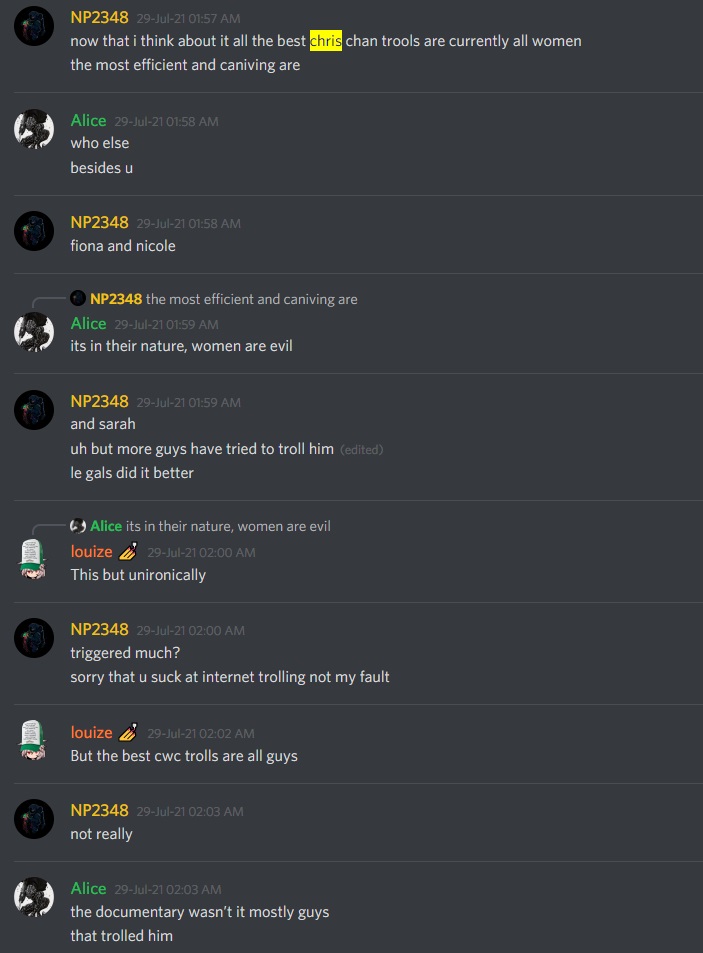
Task: Click the '(edited)' label on troll him message
Action: point(362,450)
